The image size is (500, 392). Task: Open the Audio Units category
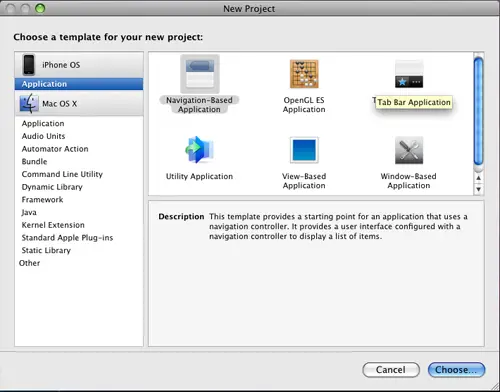tap(43, 136)
